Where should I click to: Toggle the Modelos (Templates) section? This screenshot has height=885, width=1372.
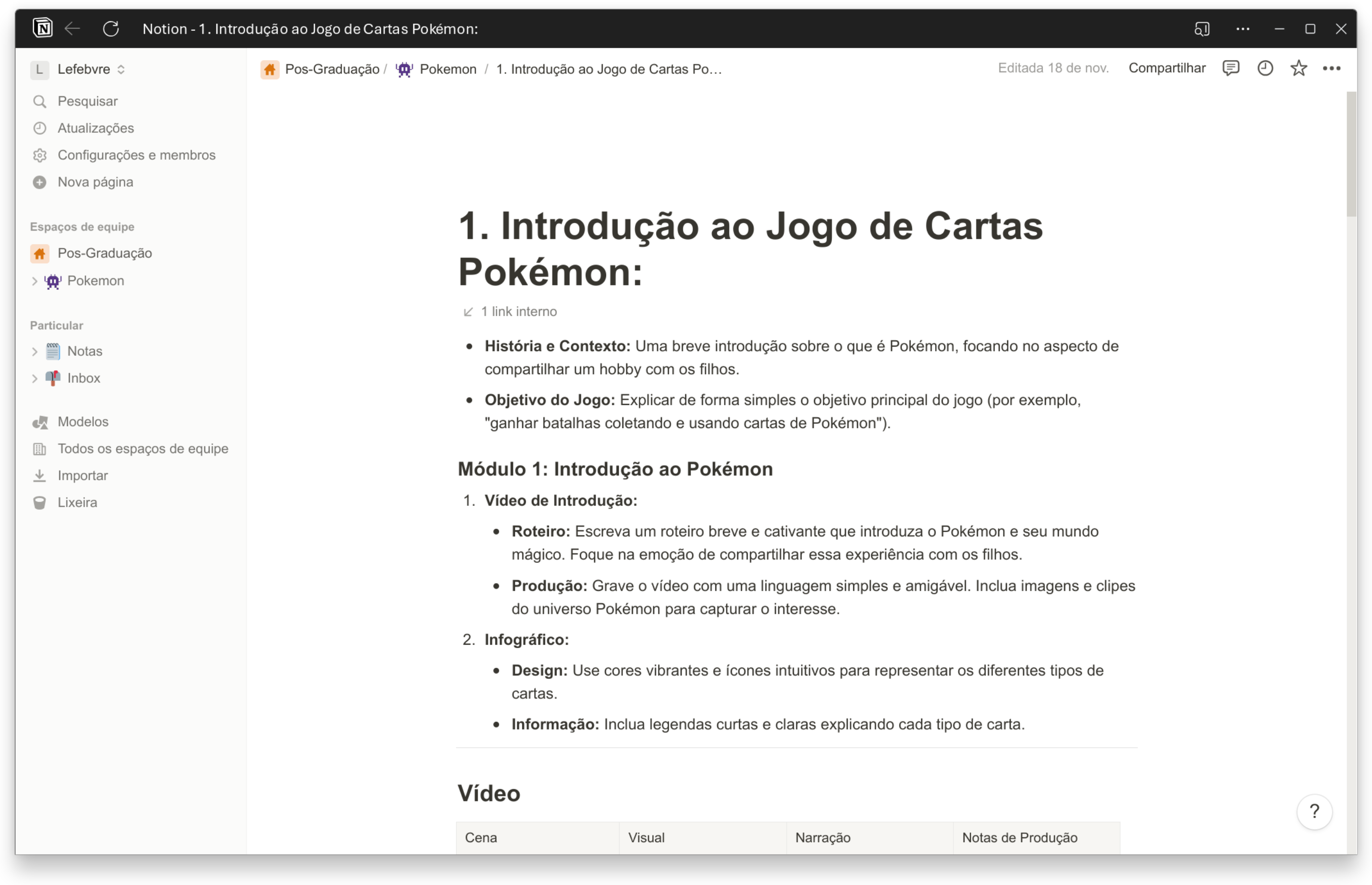(83, 421)
